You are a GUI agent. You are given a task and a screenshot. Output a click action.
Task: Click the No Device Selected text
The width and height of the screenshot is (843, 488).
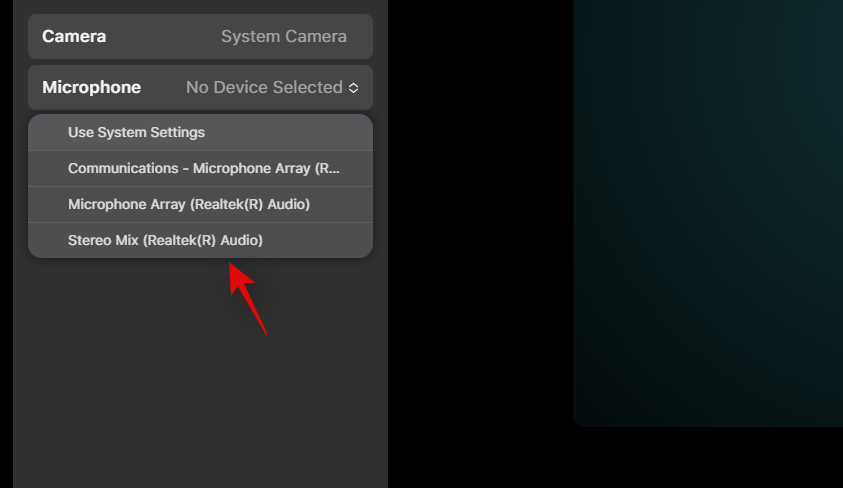(x=264, y=88)
